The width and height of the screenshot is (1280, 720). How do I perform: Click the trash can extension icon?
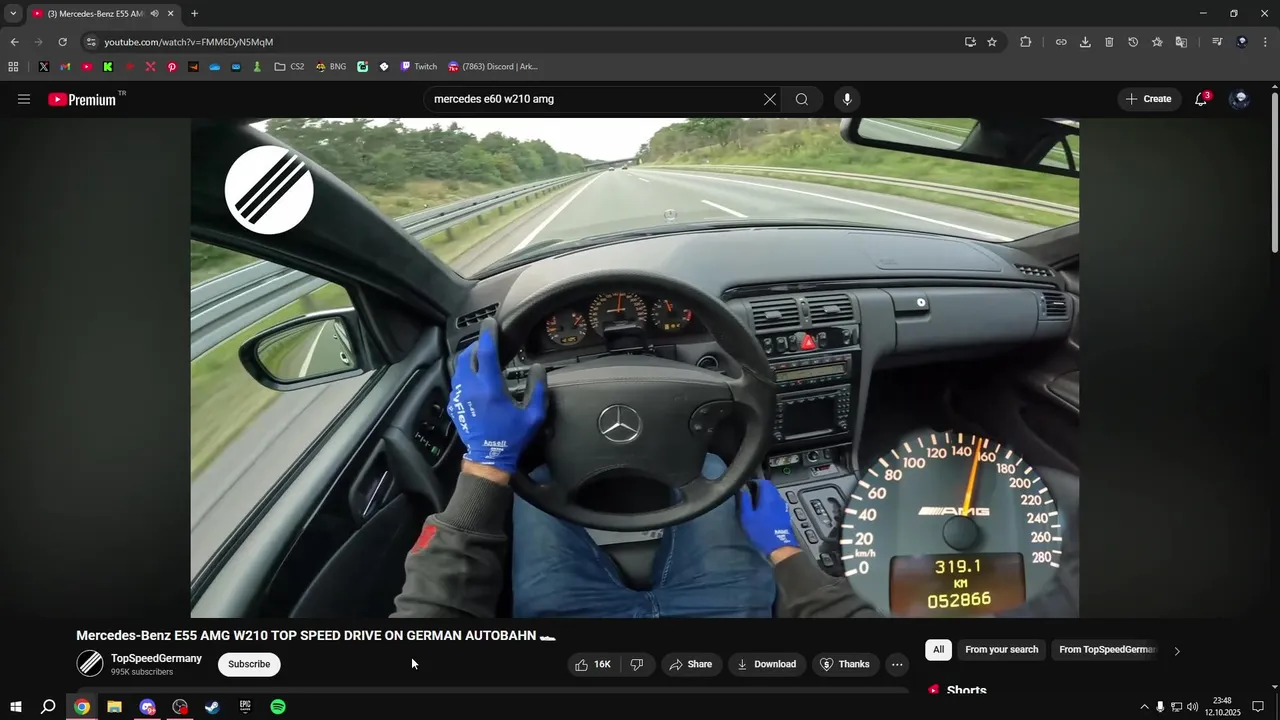point(1109,42)
